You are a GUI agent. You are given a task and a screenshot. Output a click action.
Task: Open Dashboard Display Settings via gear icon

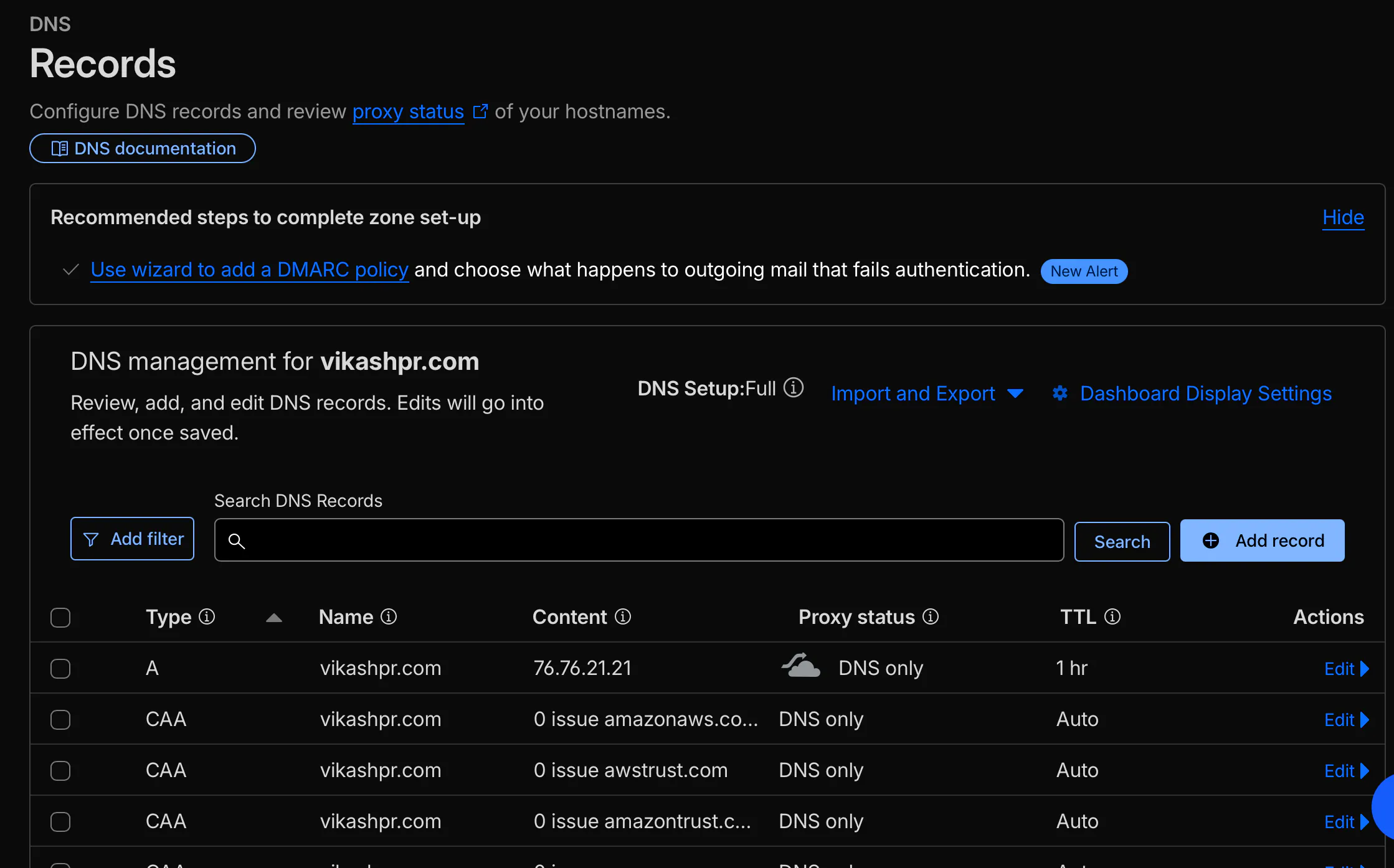coord(1060,394)
